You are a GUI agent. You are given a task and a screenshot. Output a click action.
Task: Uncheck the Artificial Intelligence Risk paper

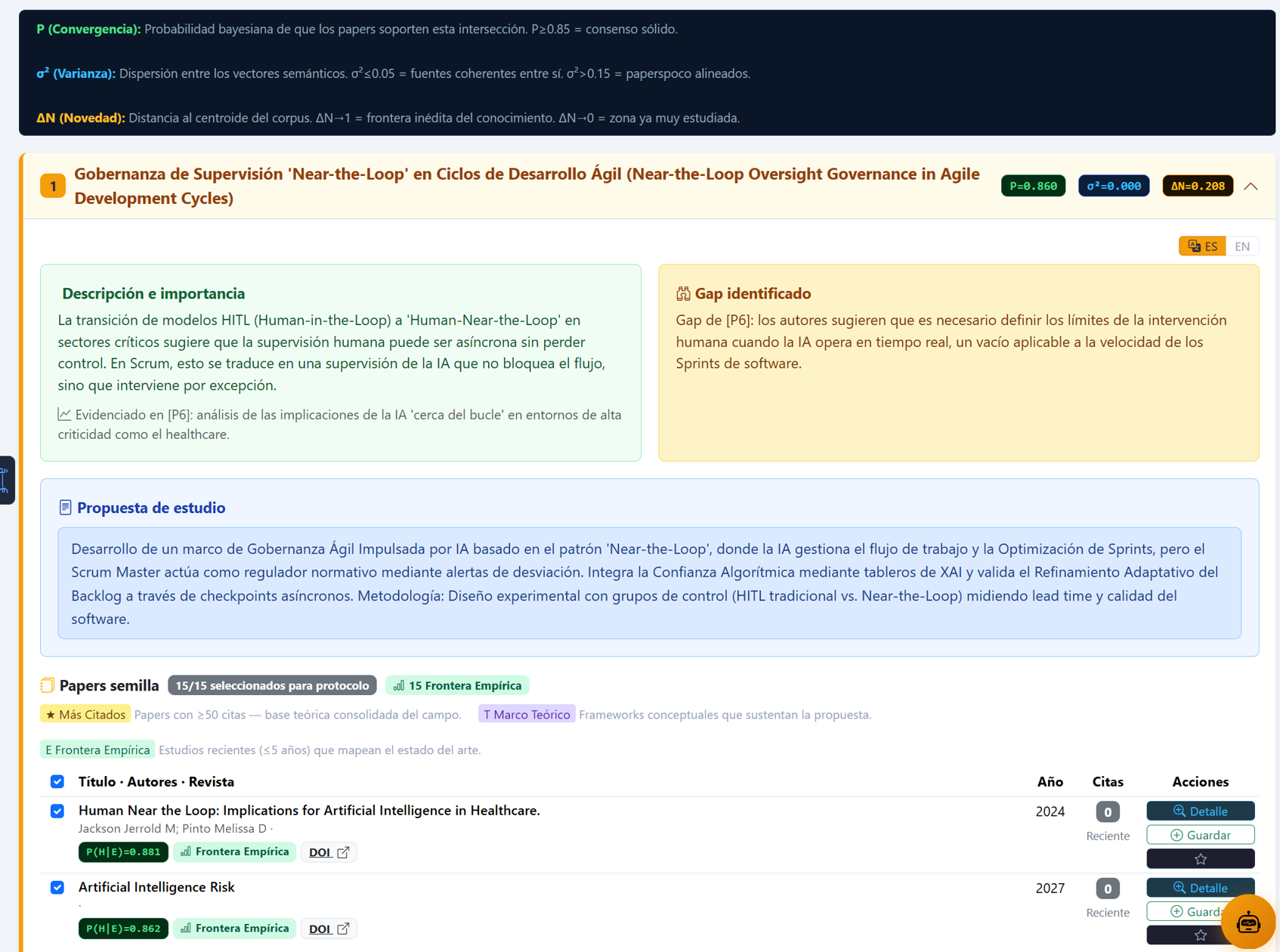coord(57,887)
